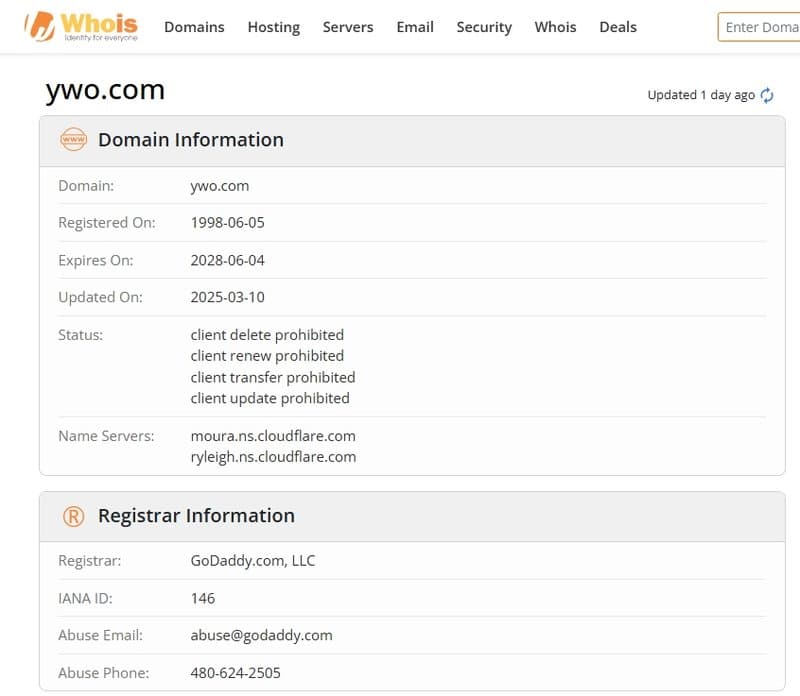Click the ywo.com page heading

coord(105,90)
